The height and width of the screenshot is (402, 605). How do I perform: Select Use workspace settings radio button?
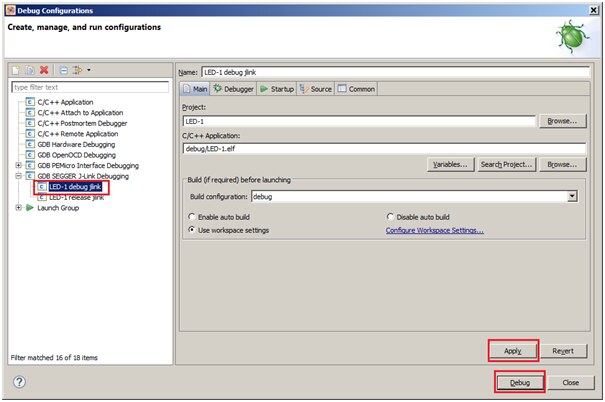pos(191,230)
